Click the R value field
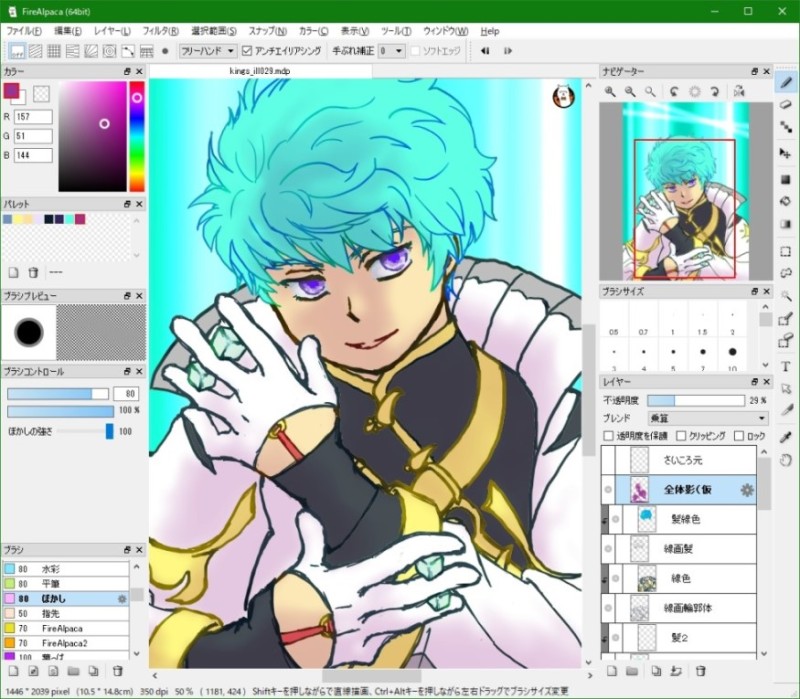 (33, 117)
